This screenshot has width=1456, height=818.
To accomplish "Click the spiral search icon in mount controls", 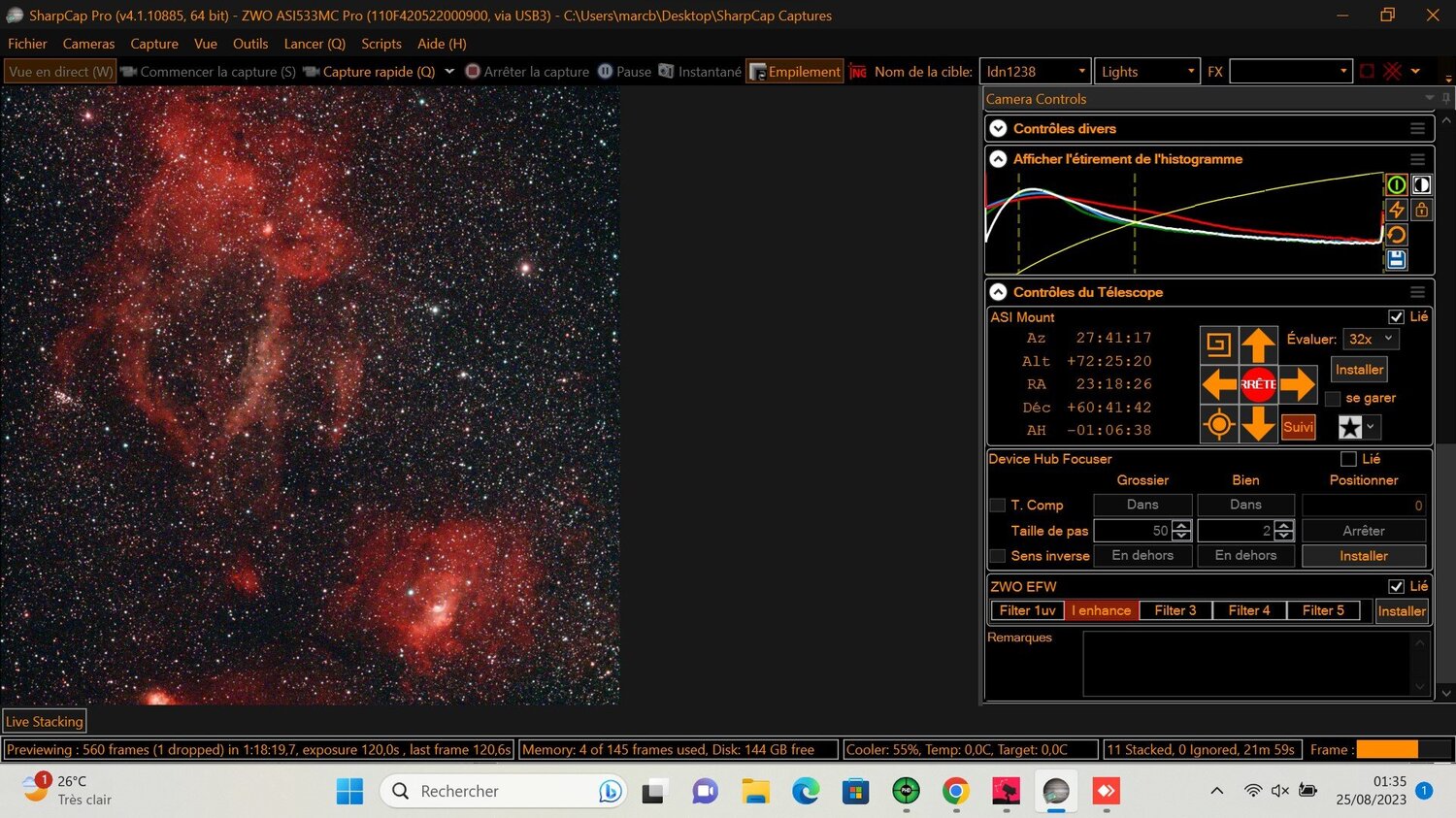I will (x=1219, y=344).
